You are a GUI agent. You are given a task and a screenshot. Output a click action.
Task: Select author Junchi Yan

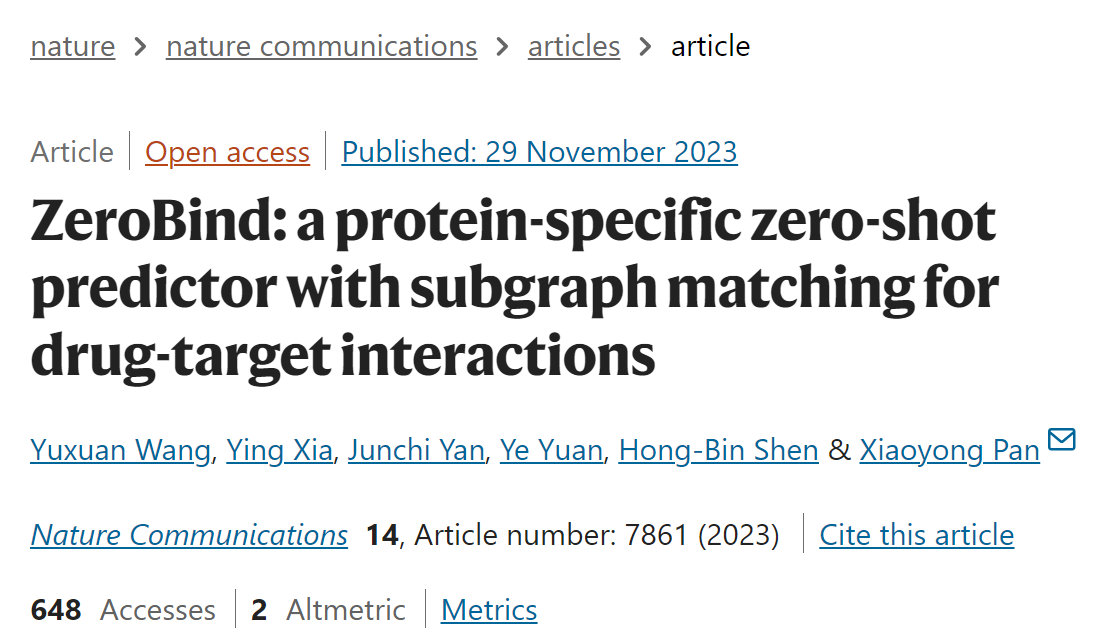(416, 450)
